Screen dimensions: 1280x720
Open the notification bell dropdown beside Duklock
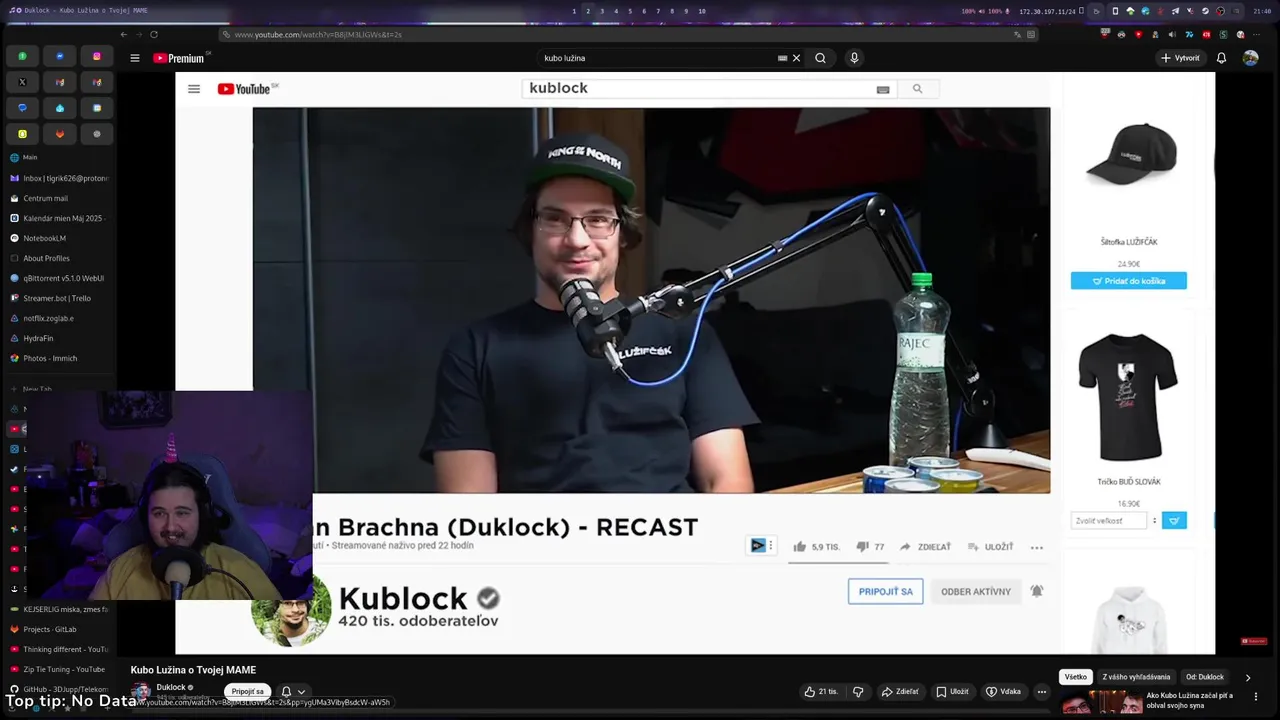click(x=293, y=691)
